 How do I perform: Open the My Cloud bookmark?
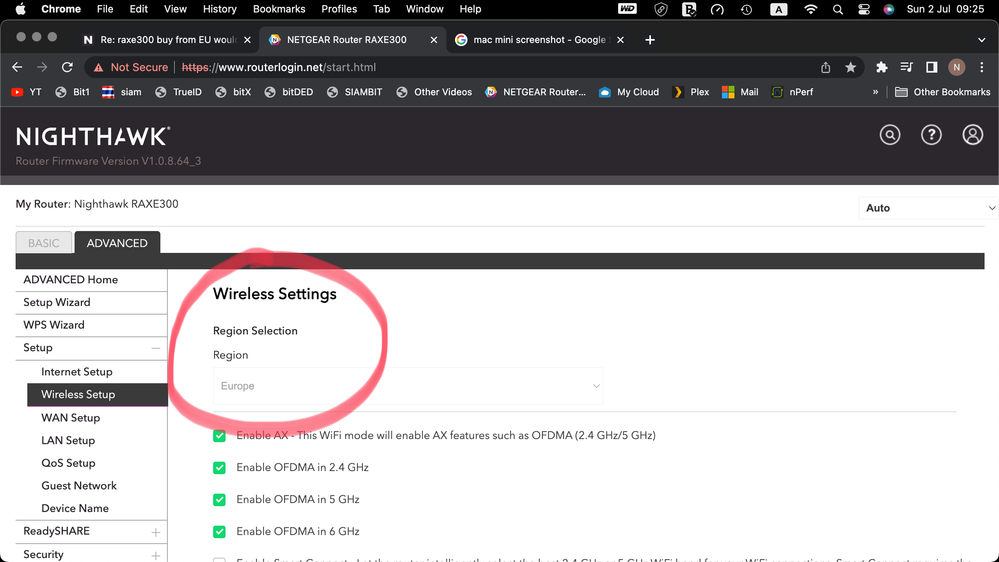(x=629, y=92)
